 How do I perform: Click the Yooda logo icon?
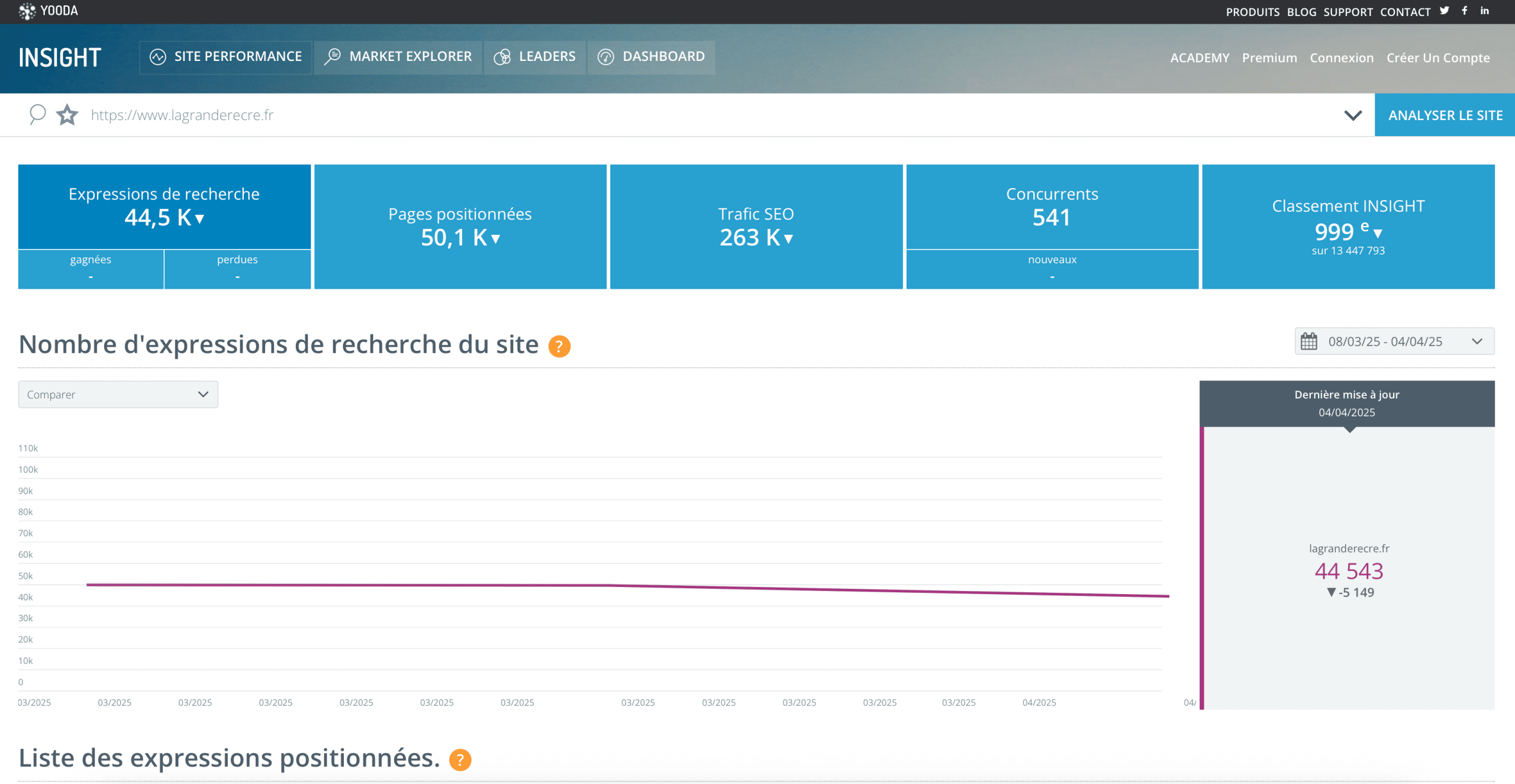pos(27,11)
